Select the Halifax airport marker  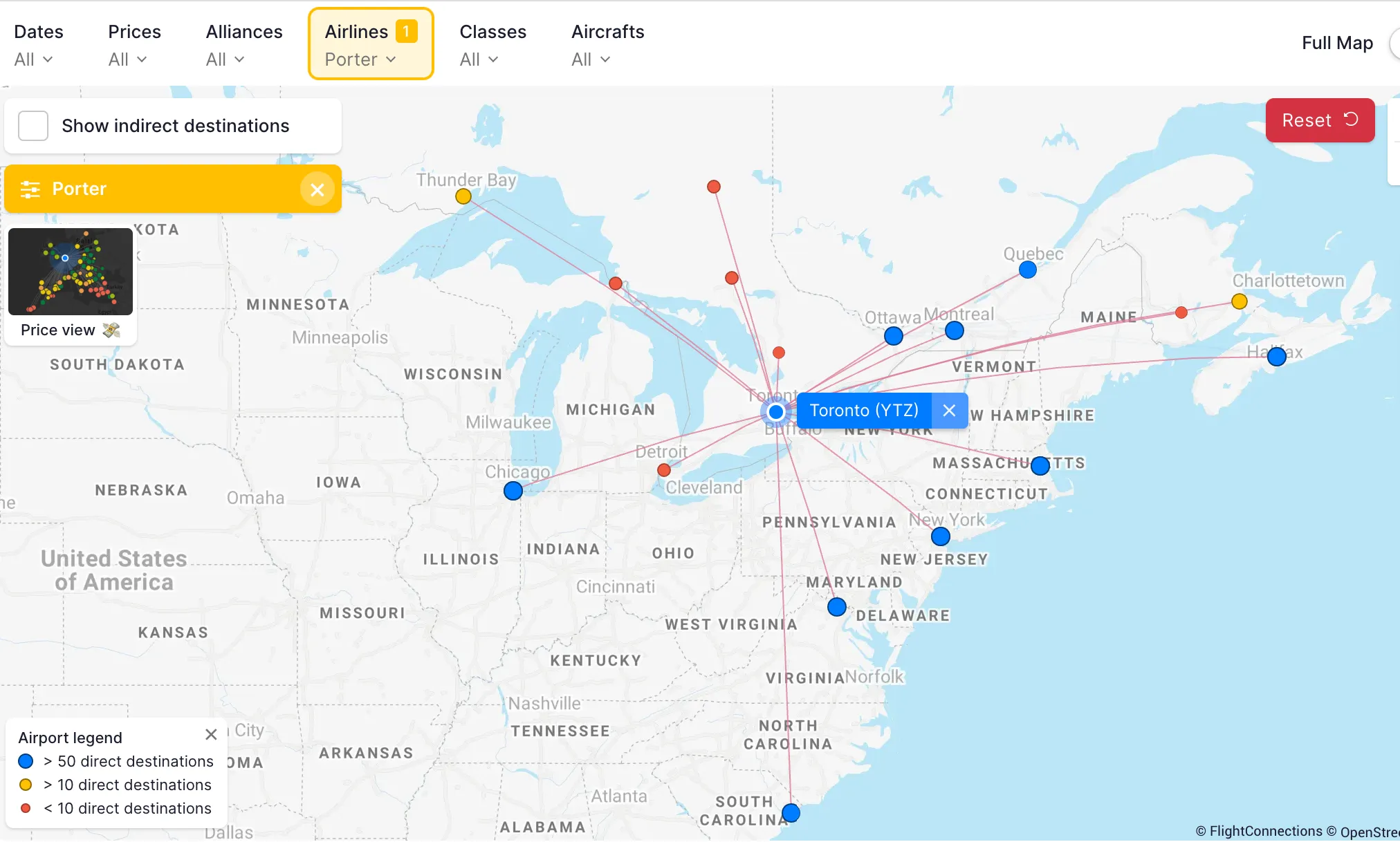click(x=1277, y=356)
